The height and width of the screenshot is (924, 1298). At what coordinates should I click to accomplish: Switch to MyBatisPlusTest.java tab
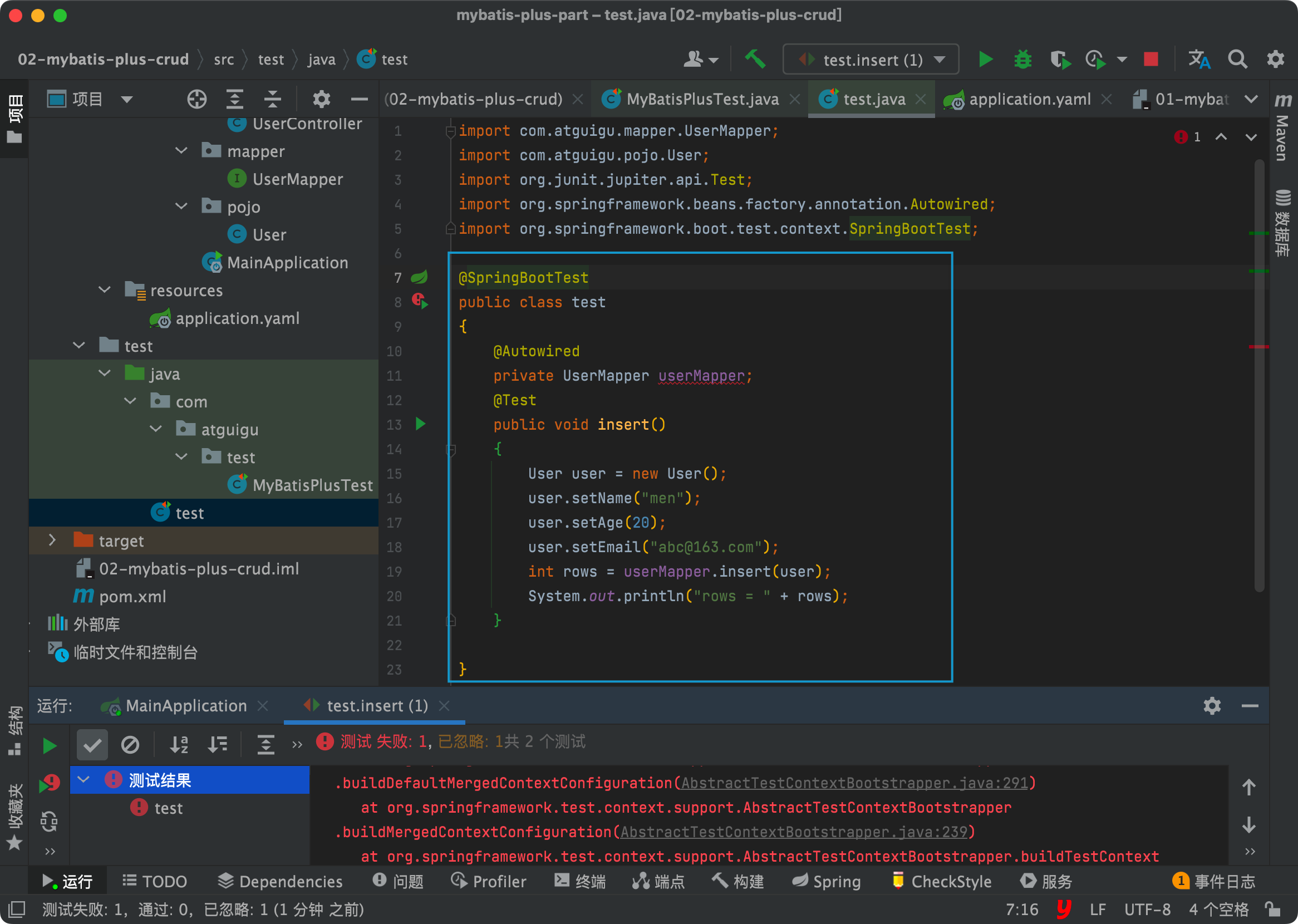(x=702, y=99)
